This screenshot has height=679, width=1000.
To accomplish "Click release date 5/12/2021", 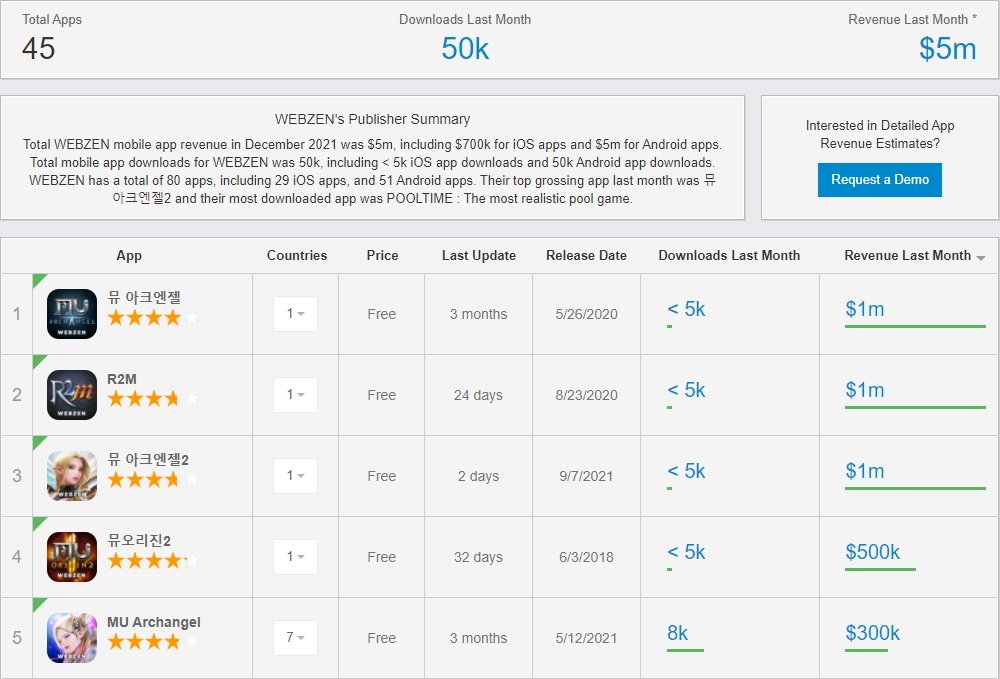I will (586, 638).
